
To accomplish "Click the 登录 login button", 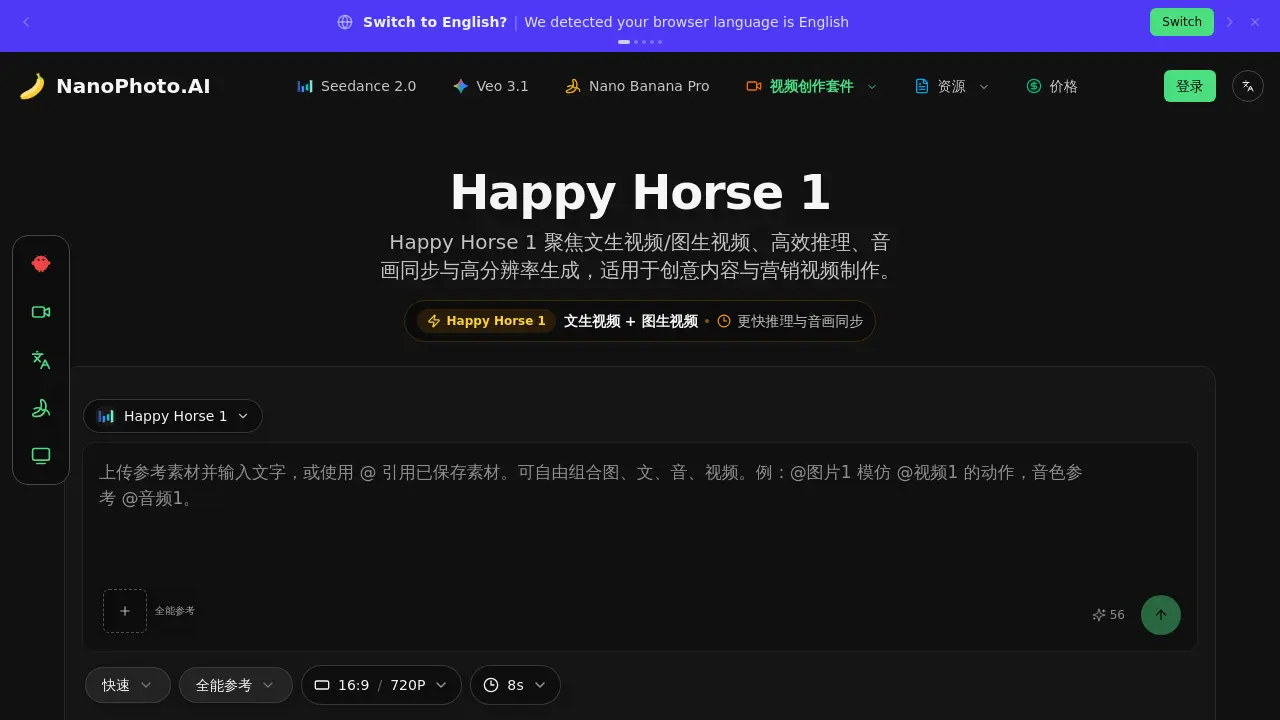I will pyautogui.click(x=1190, y=86).
